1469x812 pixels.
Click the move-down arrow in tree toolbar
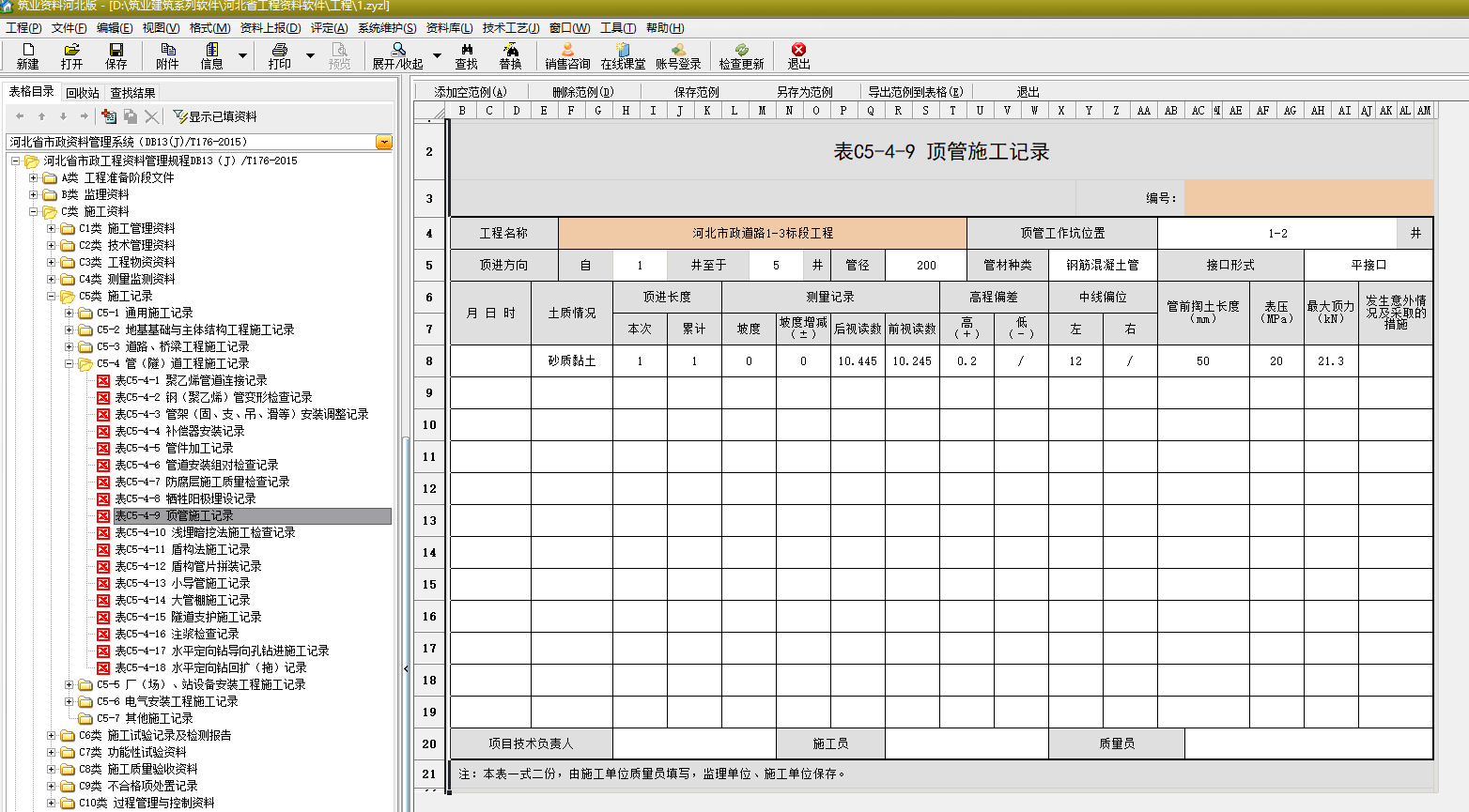[63, 116]
